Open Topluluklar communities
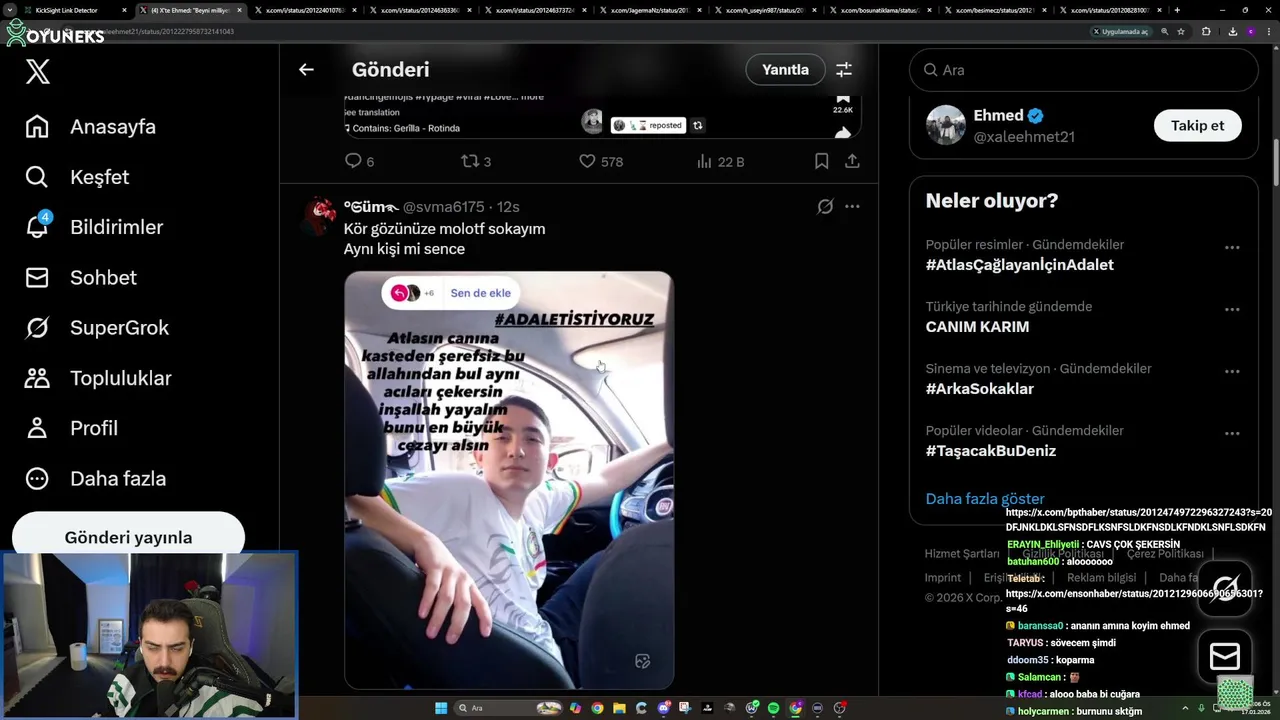 [98, 378]
